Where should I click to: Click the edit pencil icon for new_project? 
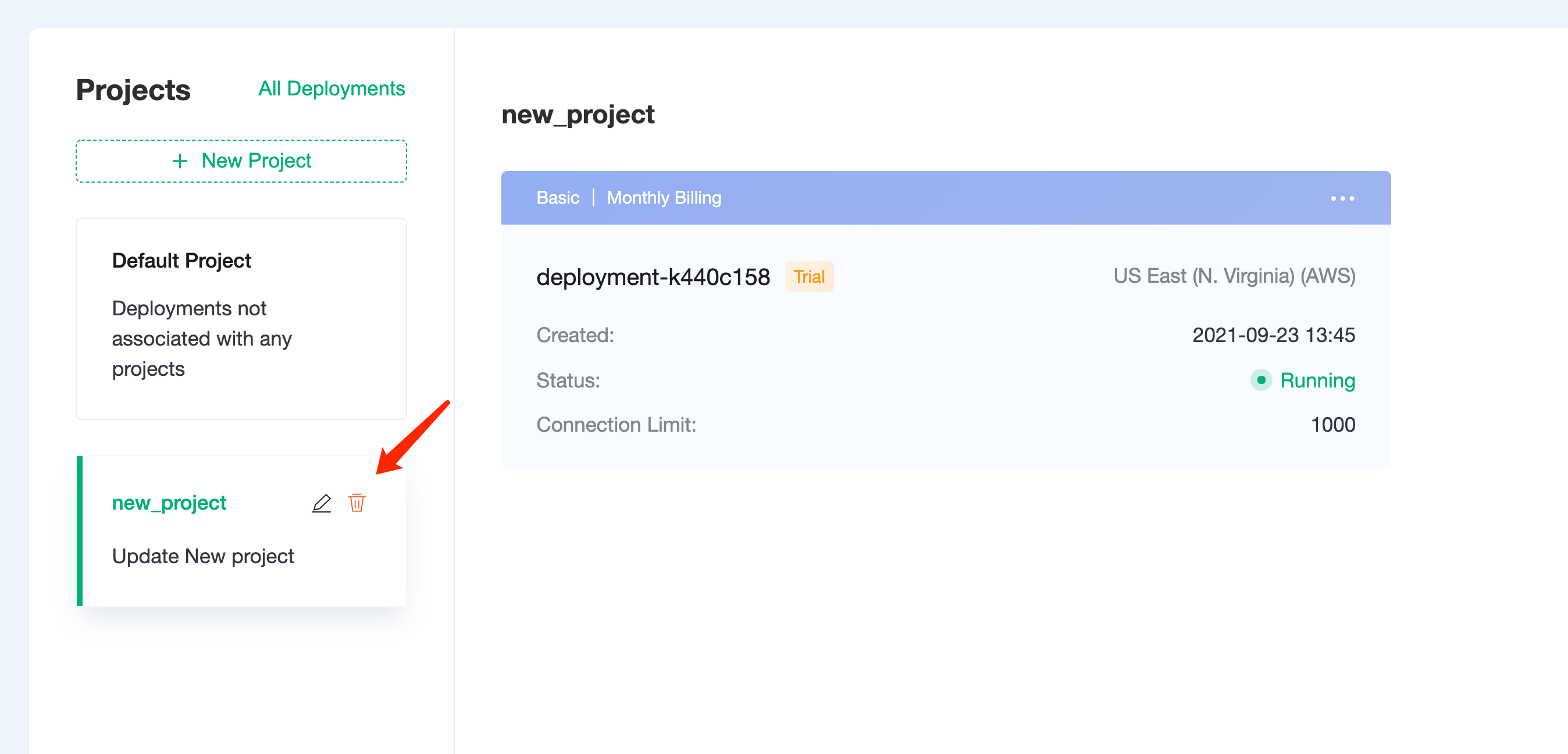click(x=322, y=503)
